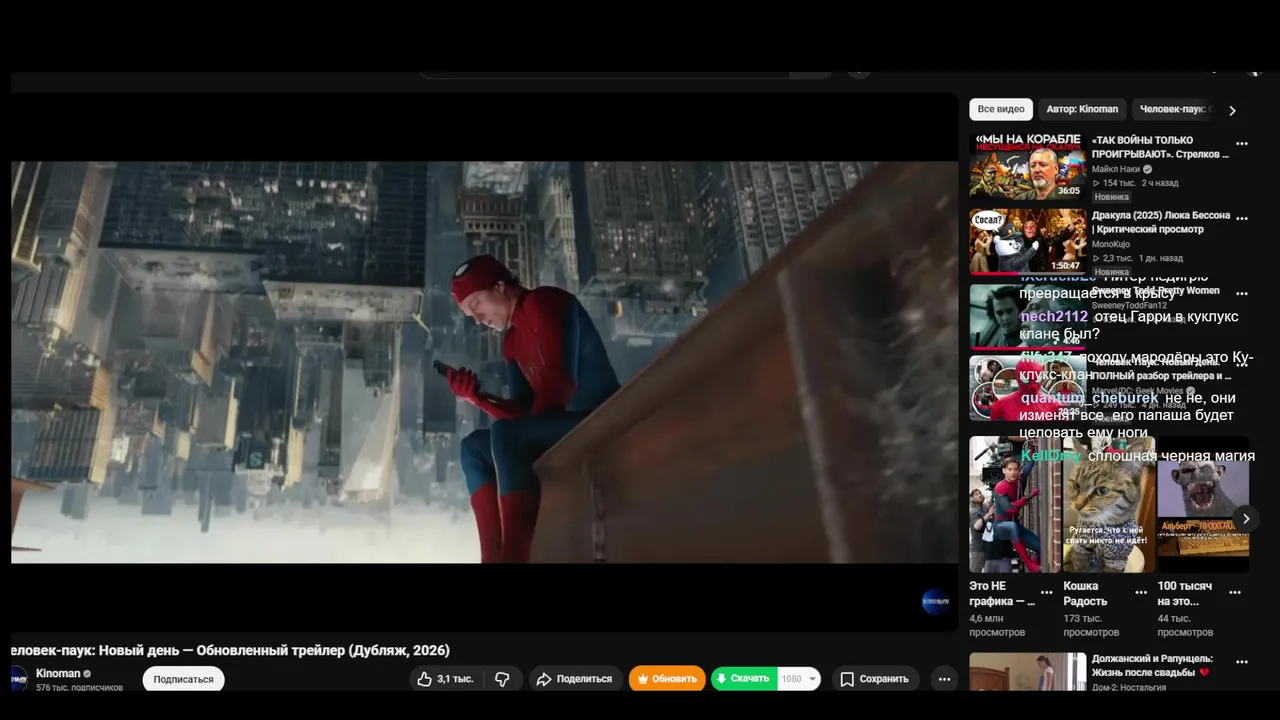The width and height of the screenshot is (1280, 720).
Task: Open the Дракула (2025) video thumbnail
Action: coord(1028,241)
